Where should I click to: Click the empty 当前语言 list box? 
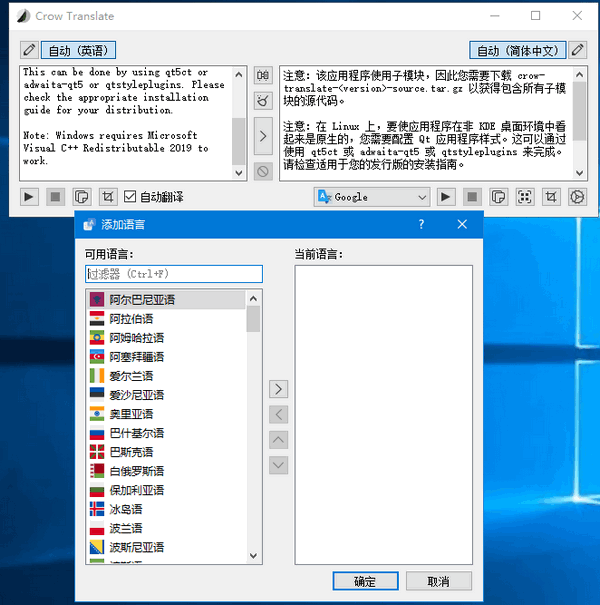point(384,415)
